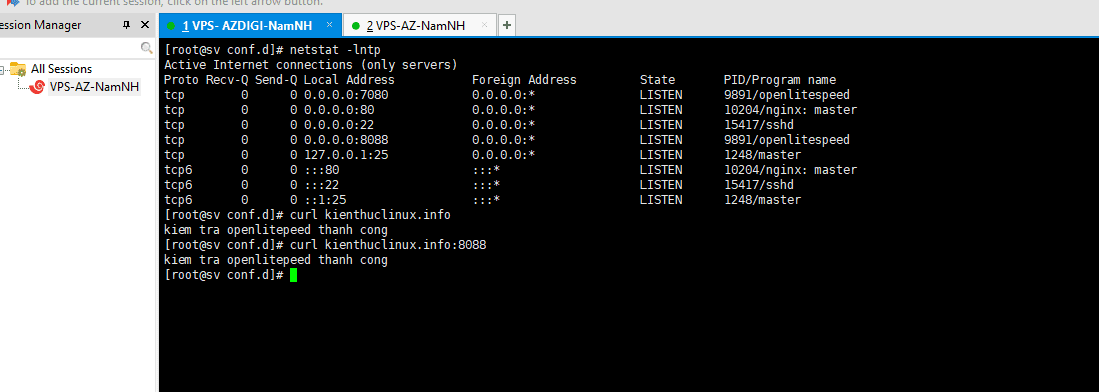Click 'curl kienthuclinux.info:8088' command
Viewport: 1099px width, 392px height.
388,245
